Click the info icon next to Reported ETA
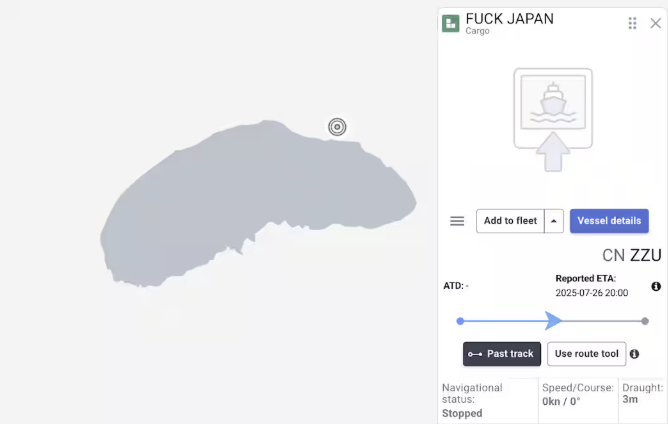This screenshot has height=424, width=668. coord(656,287)
